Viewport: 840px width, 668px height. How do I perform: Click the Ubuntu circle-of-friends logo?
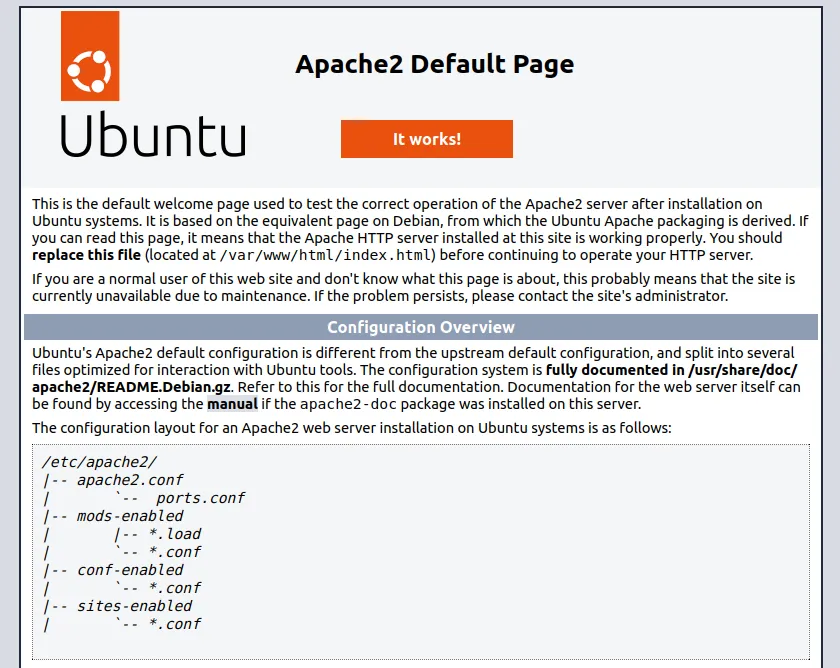pyautogui.click(x=91, y=57)
